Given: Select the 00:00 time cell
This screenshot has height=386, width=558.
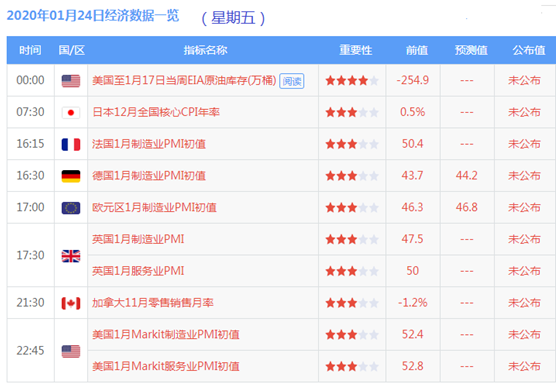Looking at the screenshot, I should (x=30, y=80).
